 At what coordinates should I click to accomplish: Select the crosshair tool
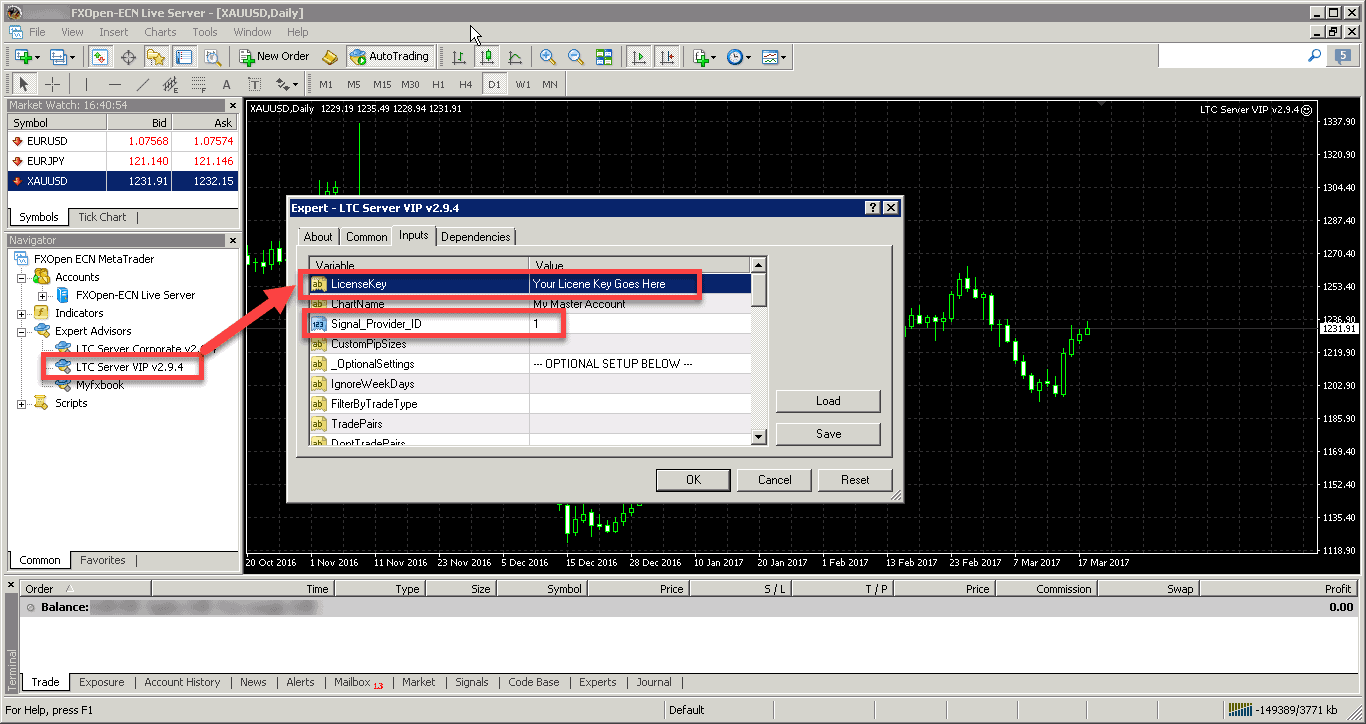point(52,85)
